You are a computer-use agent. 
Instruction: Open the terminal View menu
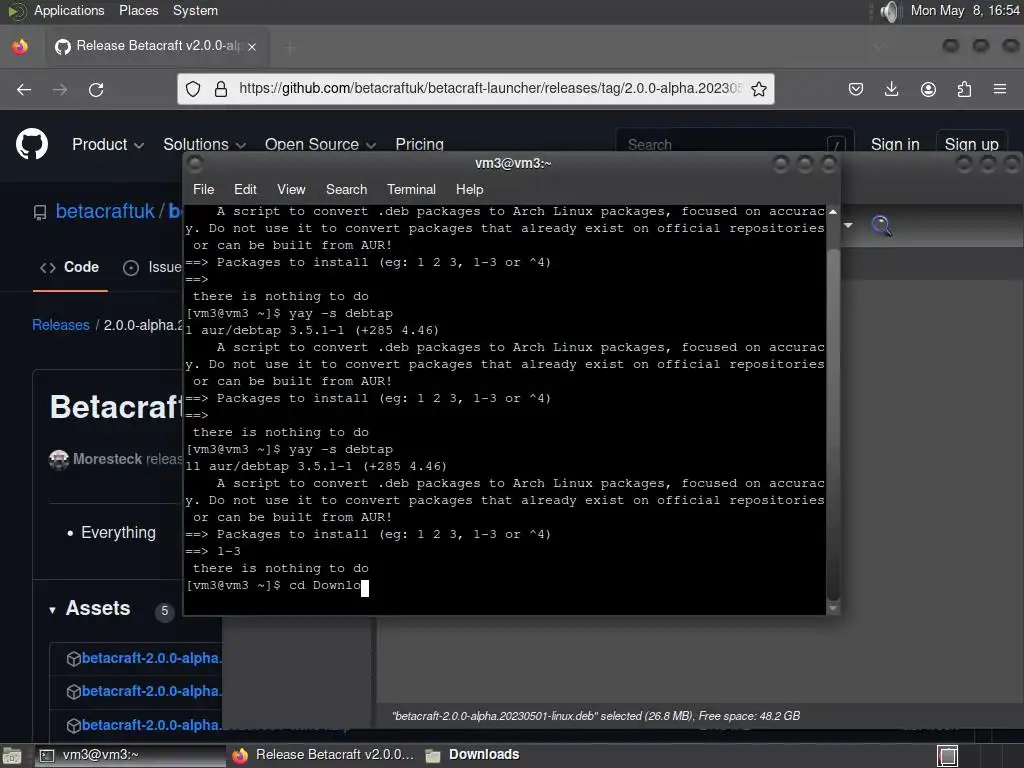tap(291, 189)
